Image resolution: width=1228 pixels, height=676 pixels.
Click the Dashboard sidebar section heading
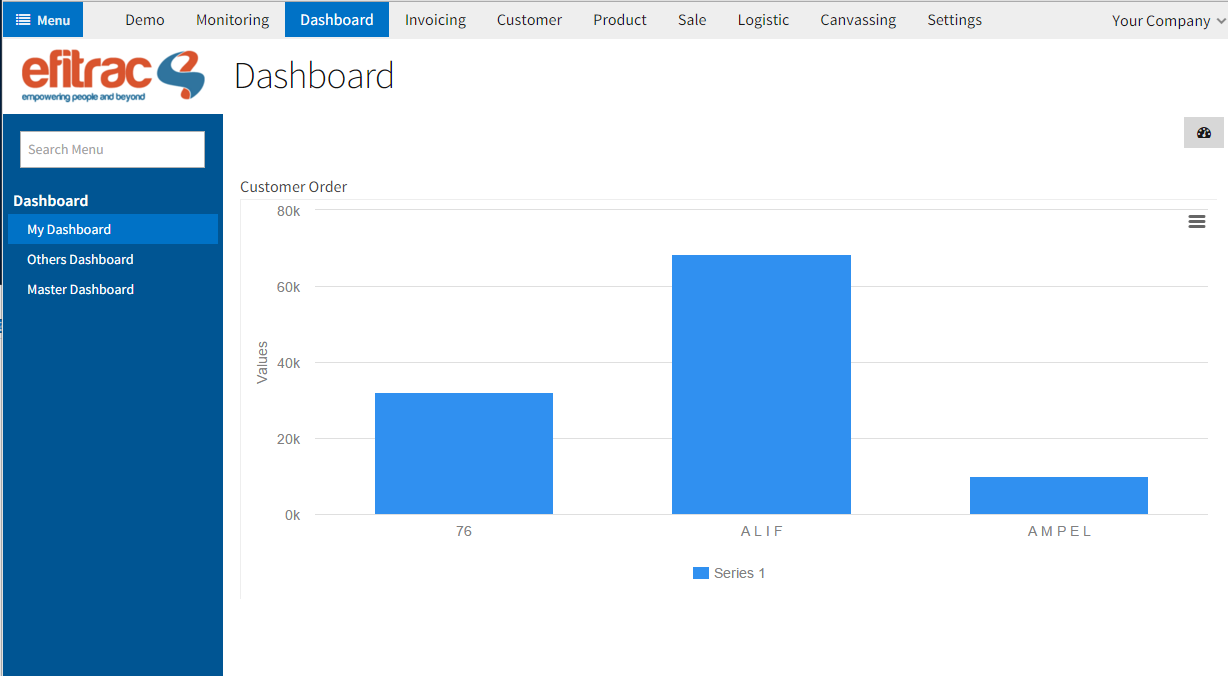[51, 201]
